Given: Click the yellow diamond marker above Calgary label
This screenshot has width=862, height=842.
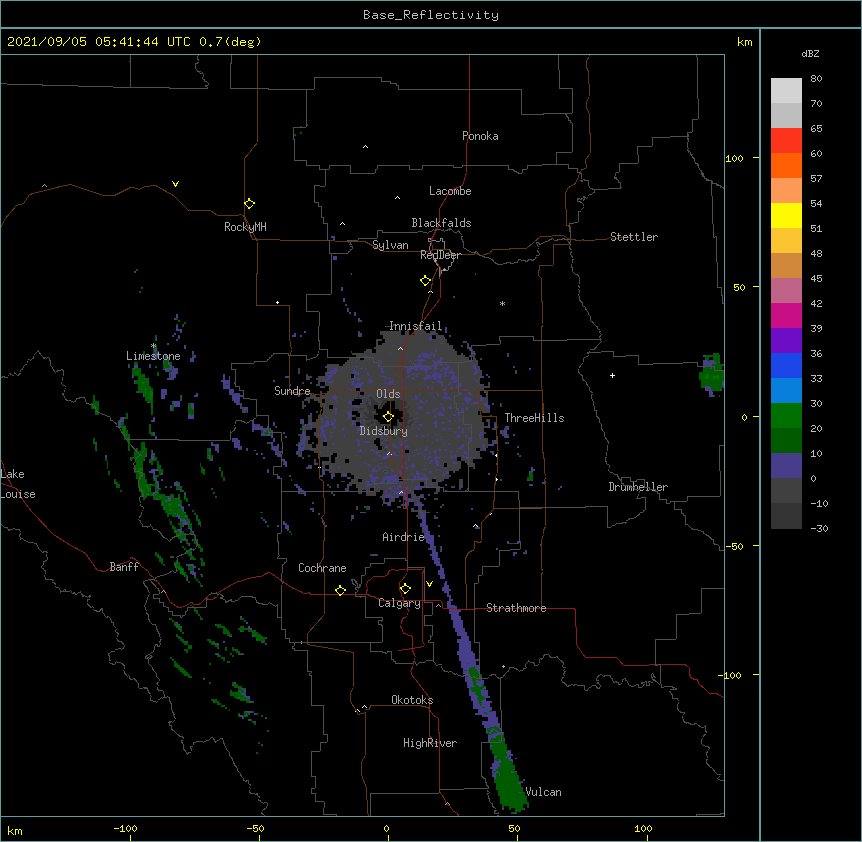Looking at the screenshot, I should 405,589.
